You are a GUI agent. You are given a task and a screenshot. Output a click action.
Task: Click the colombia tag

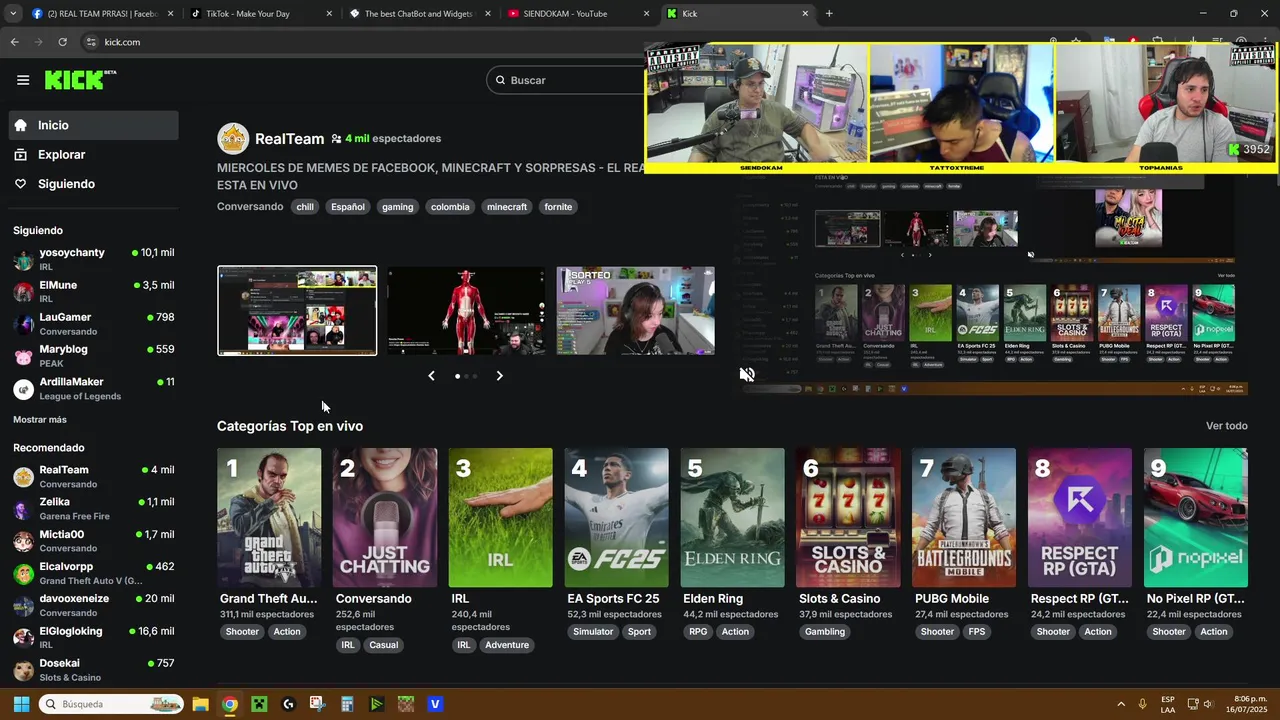tap(450, 207)
